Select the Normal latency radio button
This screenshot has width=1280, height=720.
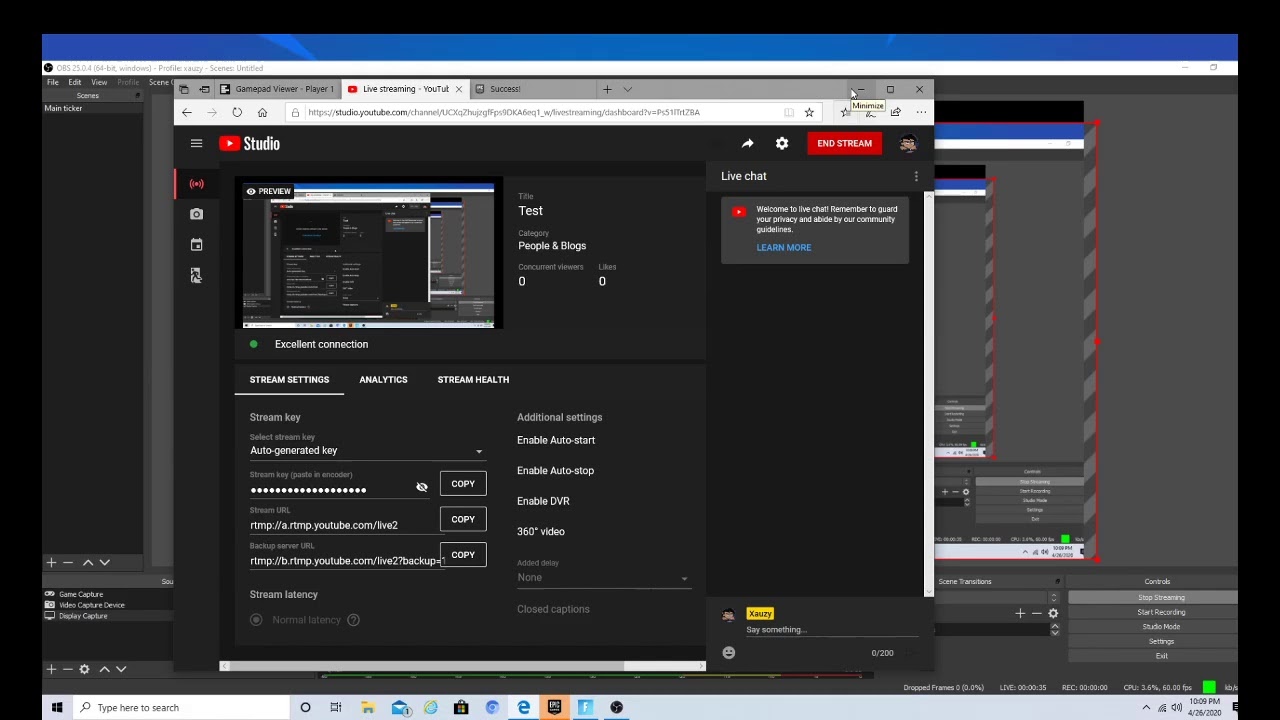256,620
